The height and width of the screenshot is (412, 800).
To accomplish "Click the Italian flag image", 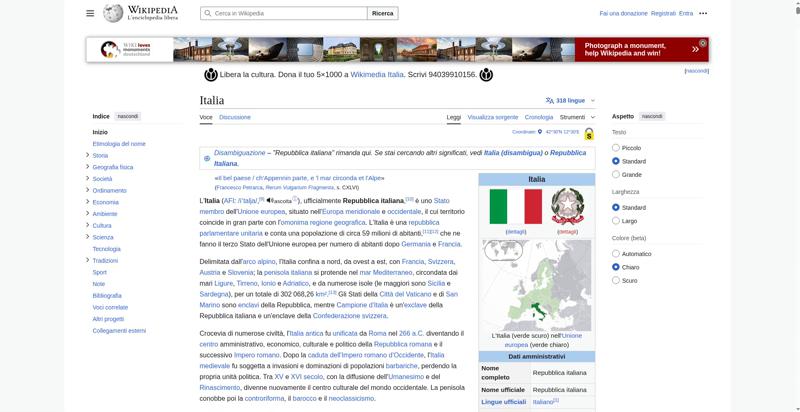I will pyautogui.click(x=516, y=207).
